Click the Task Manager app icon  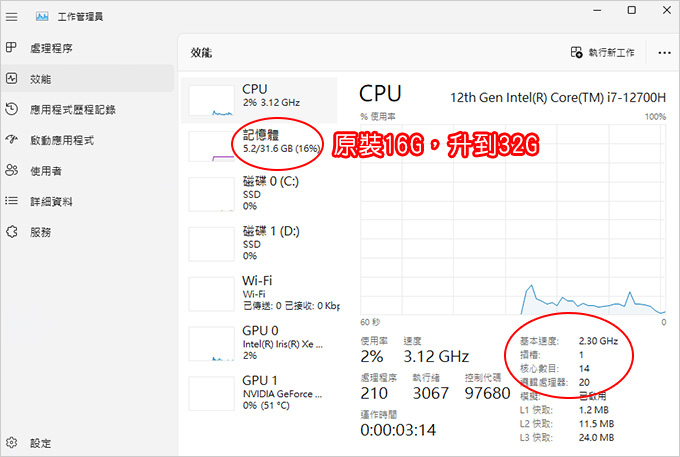coord(42,16)
